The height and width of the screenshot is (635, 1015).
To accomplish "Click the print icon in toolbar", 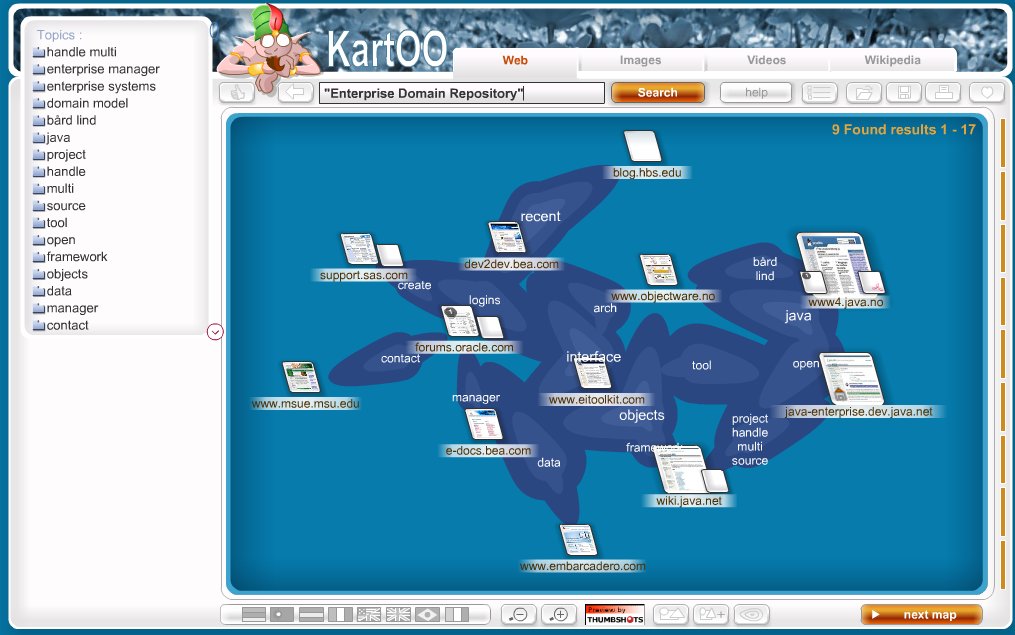I will click(942, 93).
